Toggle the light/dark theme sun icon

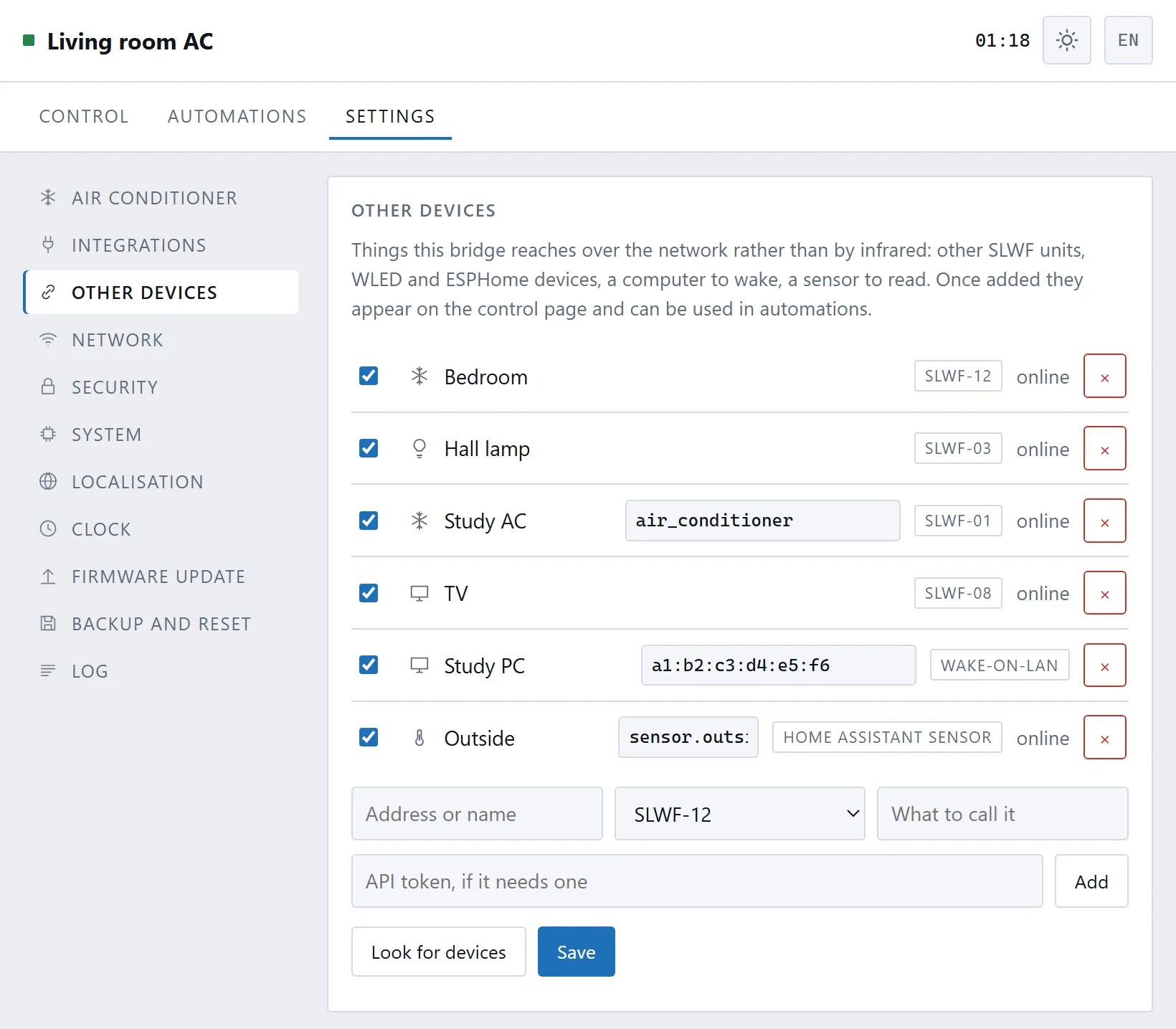point(1066,40)
